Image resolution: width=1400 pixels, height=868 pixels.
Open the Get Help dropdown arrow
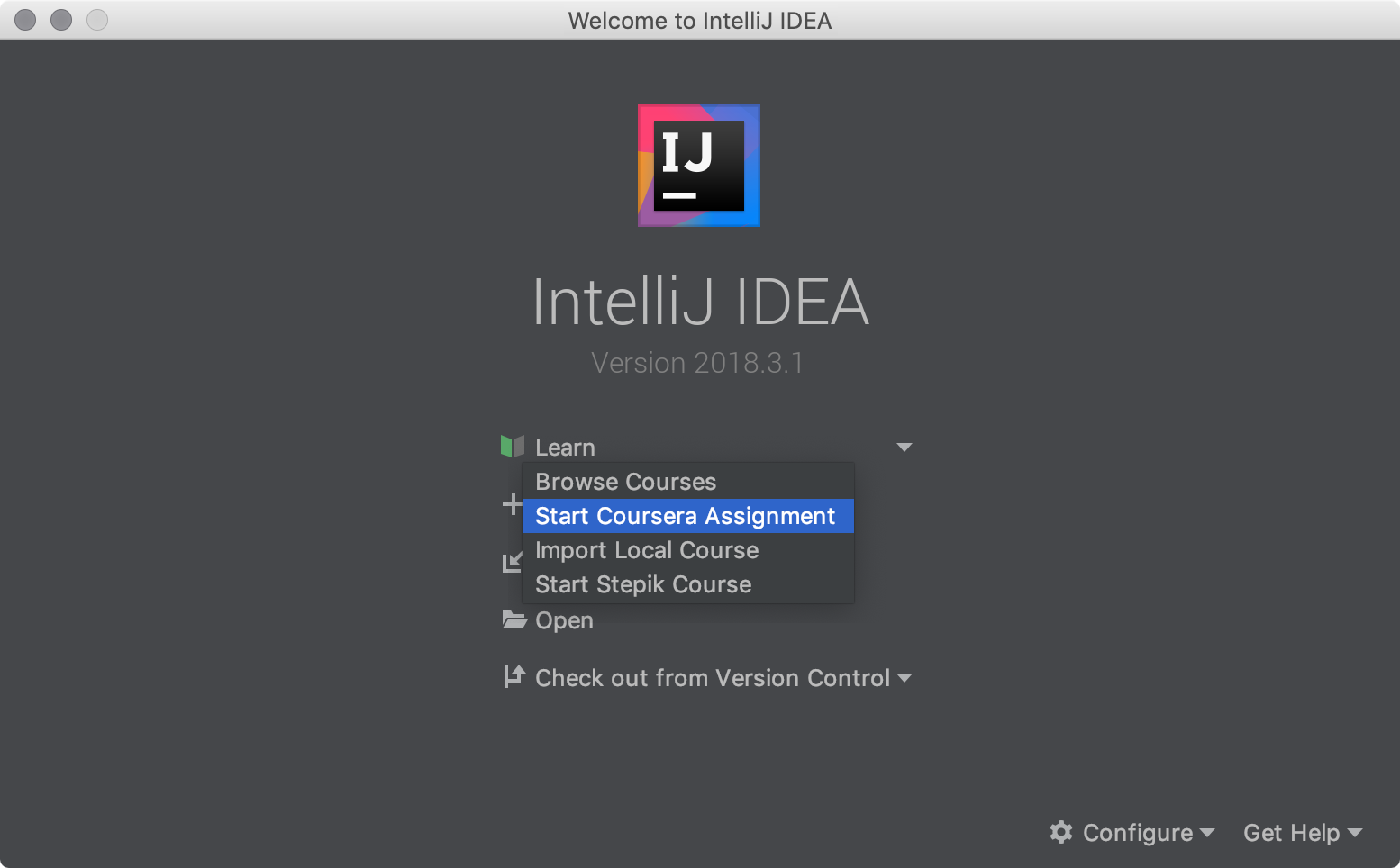[1355, 833]
